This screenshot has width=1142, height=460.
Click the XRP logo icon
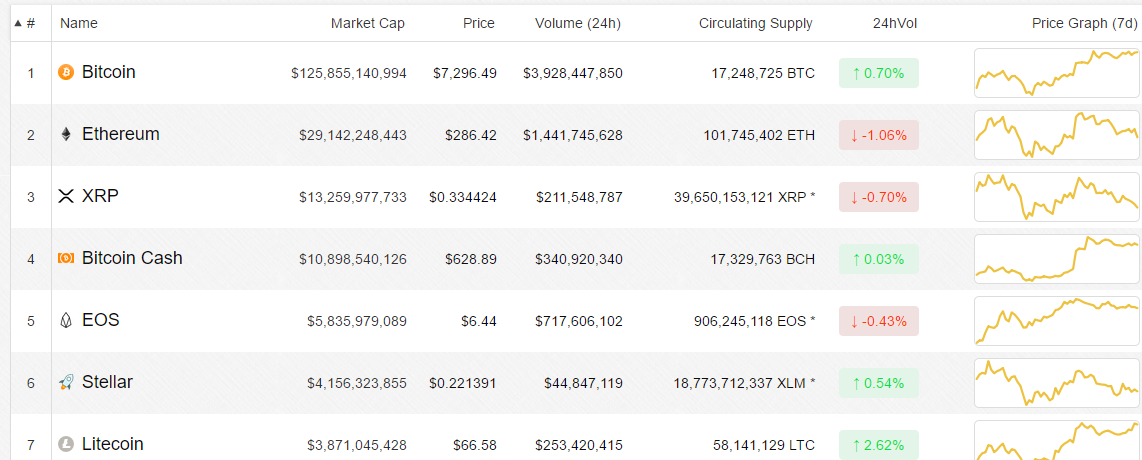click(x=67, y=197)
